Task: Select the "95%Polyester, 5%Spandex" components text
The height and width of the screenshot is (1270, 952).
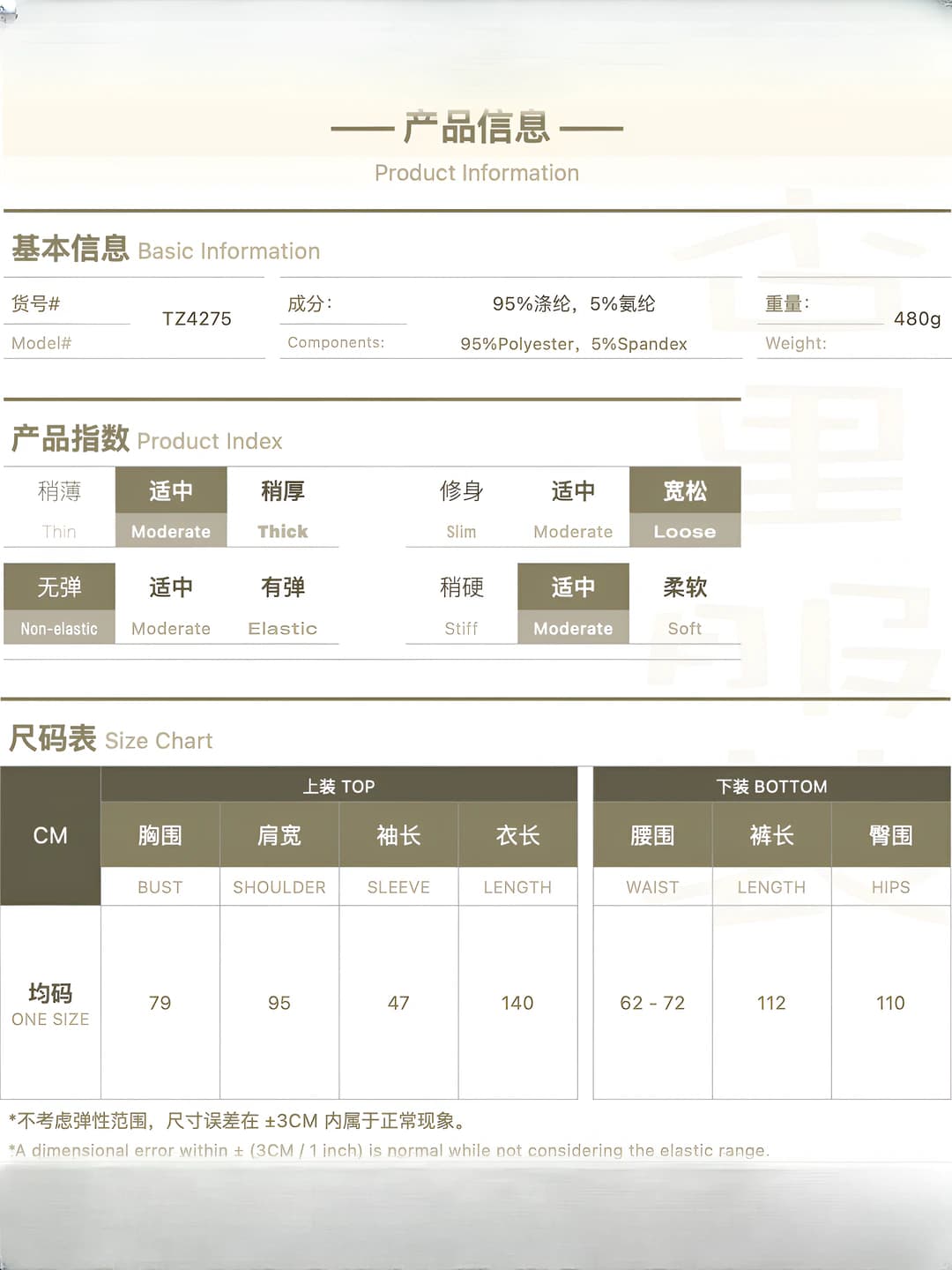Action: (x=574, y=344)
